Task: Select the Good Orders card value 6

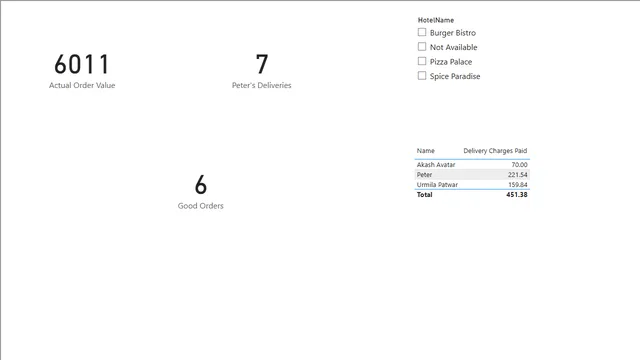Action: tap(200, 185)
